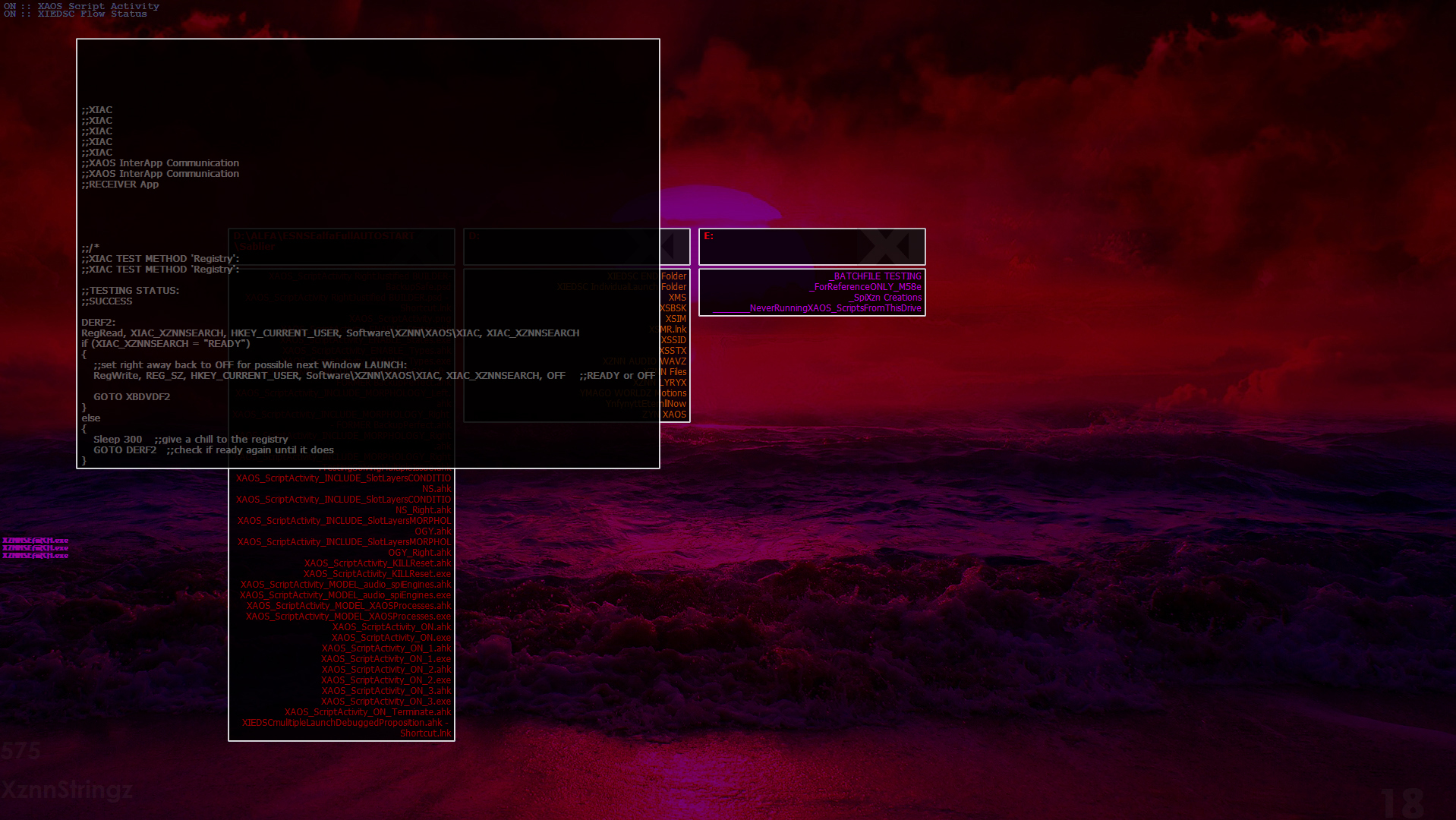
Task: Launch XAOS_ScriptActivity_KILLReset.exe
Action: [x=377, y=574]
